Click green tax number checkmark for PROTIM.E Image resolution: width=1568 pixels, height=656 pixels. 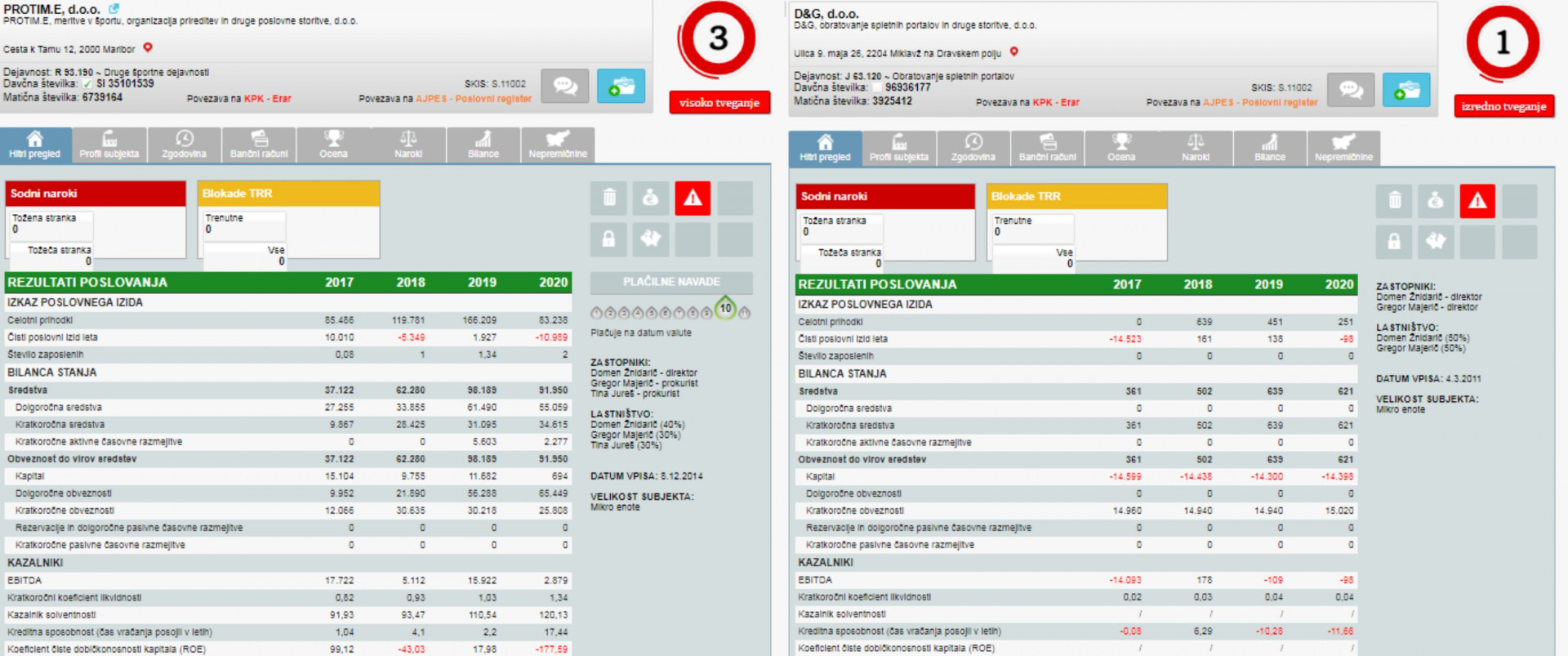tap(87, 84)
